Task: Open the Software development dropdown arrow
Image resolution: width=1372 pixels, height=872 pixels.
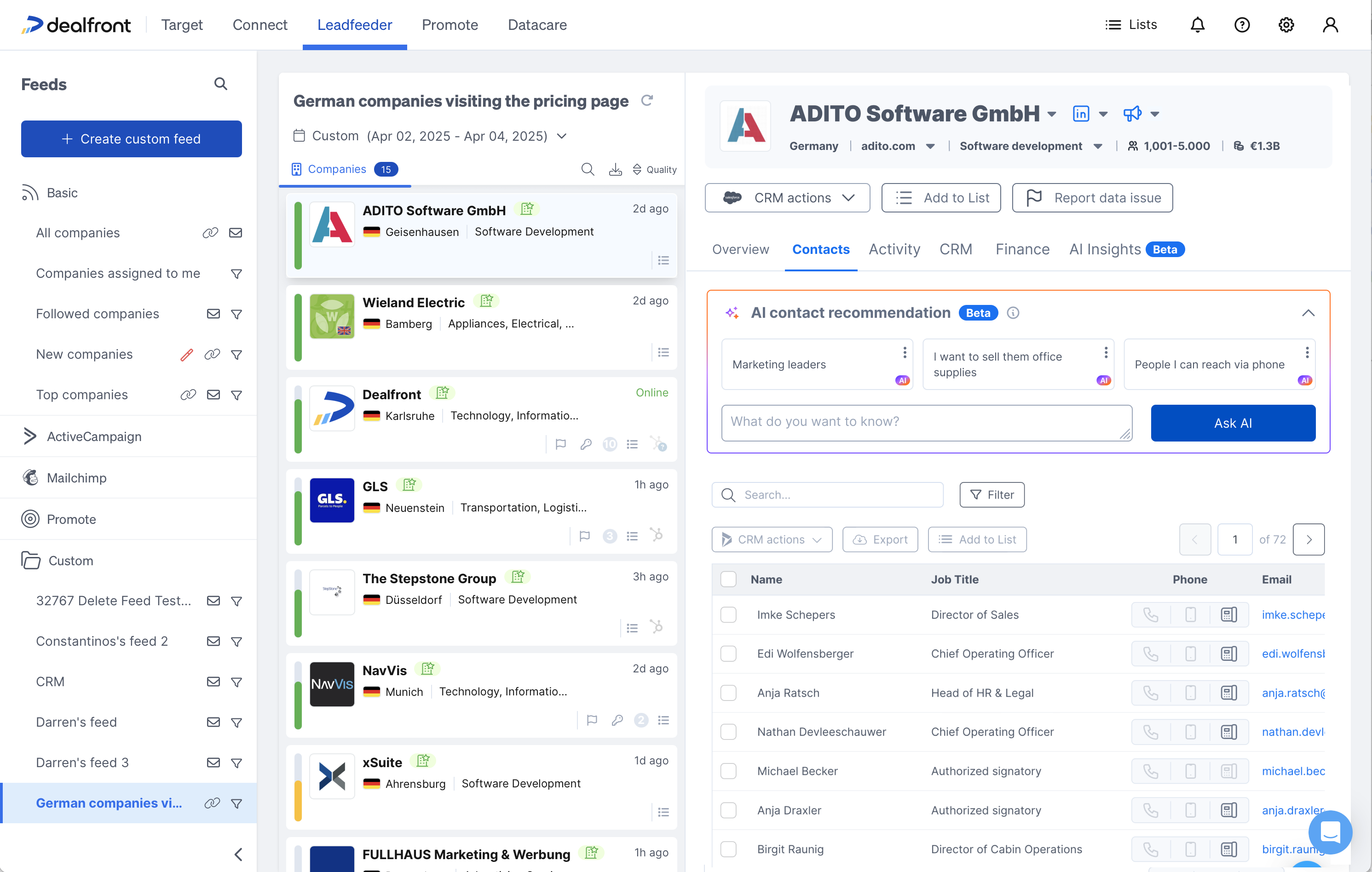Action: [x=1097, y=146]
